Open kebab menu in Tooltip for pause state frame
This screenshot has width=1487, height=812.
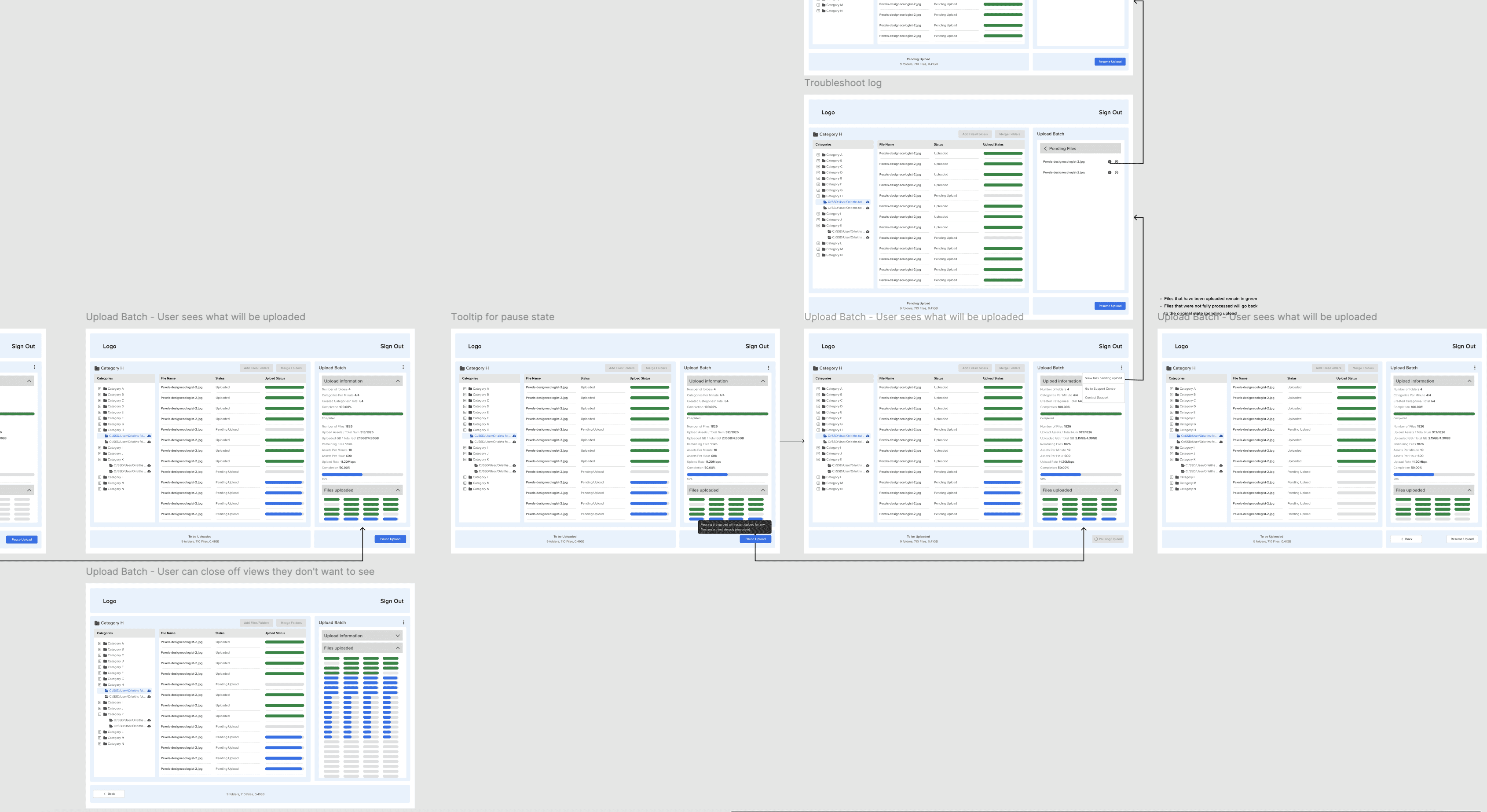coord(768,368)
